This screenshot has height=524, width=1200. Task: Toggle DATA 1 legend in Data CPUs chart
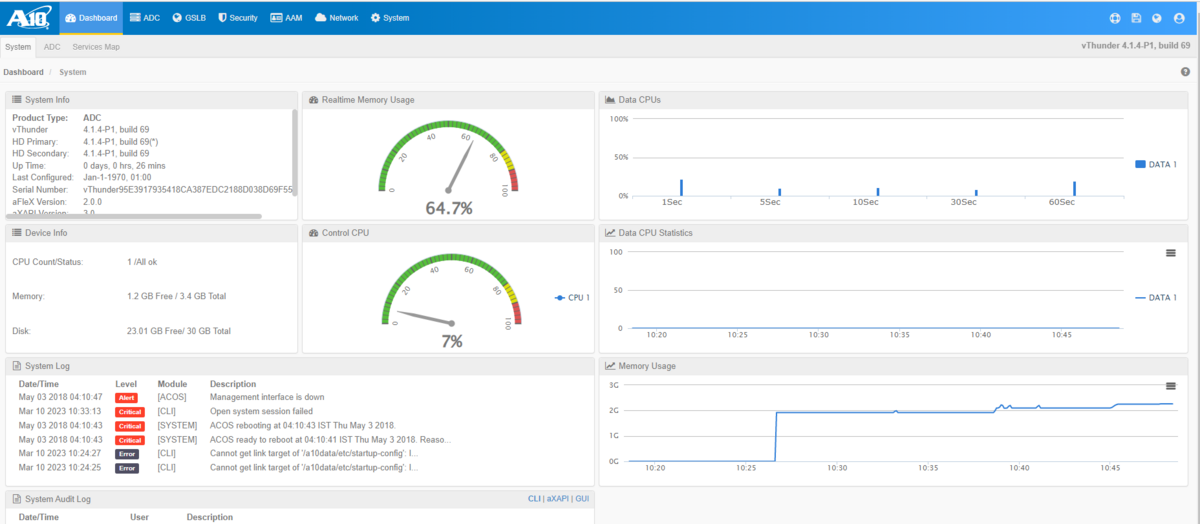(x=1156, y=164)
